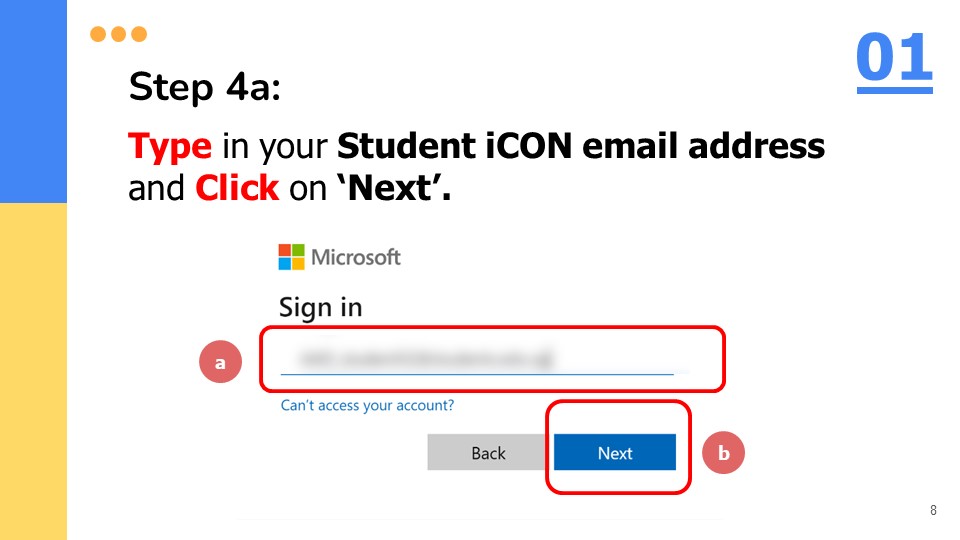Open the underlined 01 section link

(894, 59)
